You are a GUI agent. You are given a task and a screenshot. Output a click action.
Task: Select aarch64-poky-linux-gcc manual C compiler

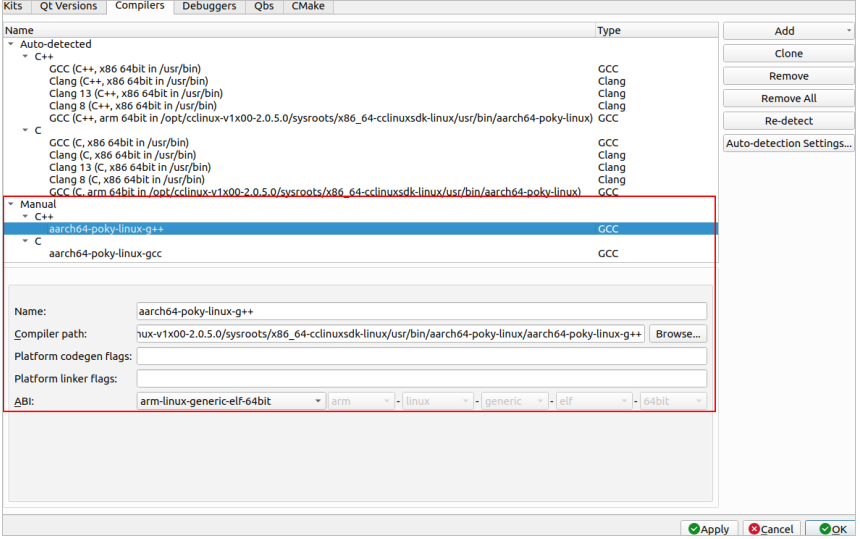105,254
